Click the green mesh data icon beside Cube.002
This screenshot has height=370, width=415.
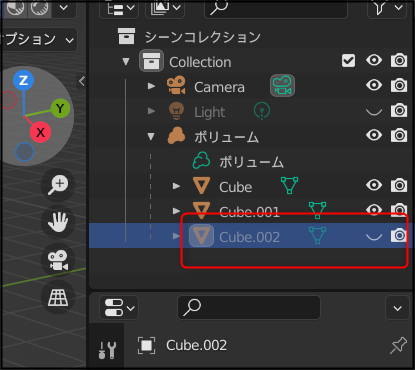317,235
